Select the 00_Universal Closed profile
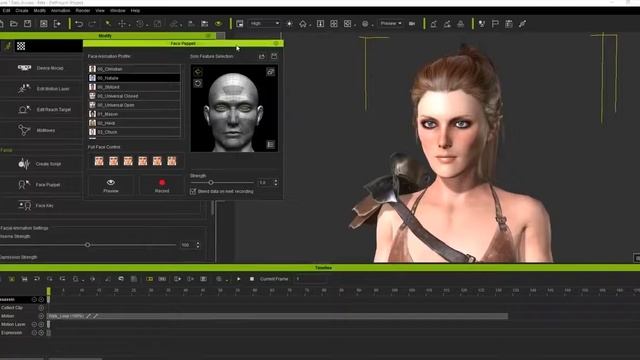The image size is (640, 360). tap(134, 96)
